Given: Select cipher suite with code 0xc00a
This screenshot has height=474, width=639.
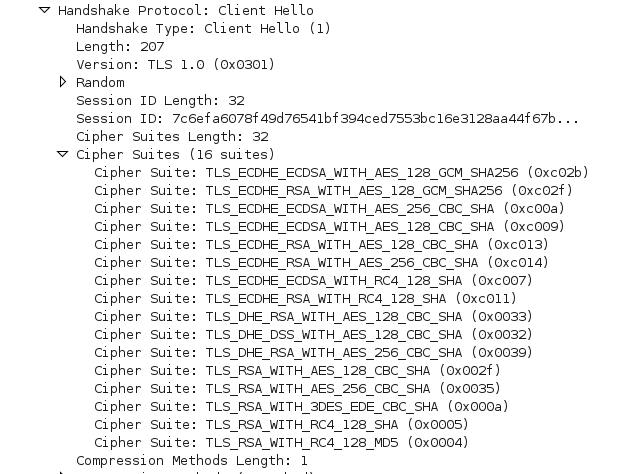Looking at the screenshot, I should coord(329,208).
